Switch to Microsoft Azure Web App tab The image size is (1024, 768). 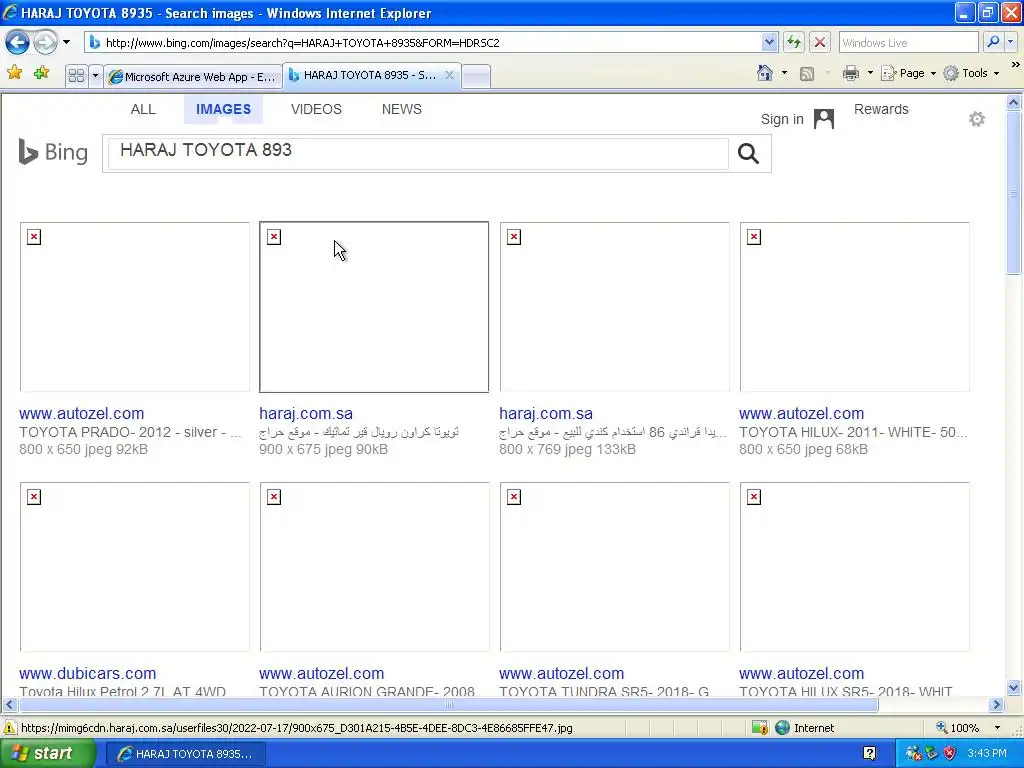[193, 76]
